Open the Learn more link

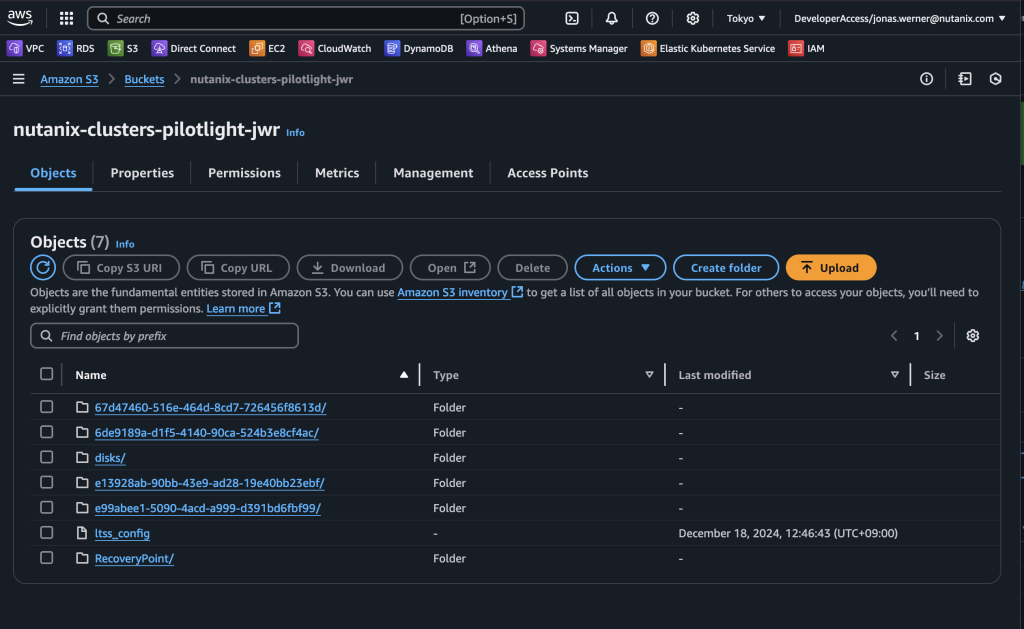click(244, 308)
